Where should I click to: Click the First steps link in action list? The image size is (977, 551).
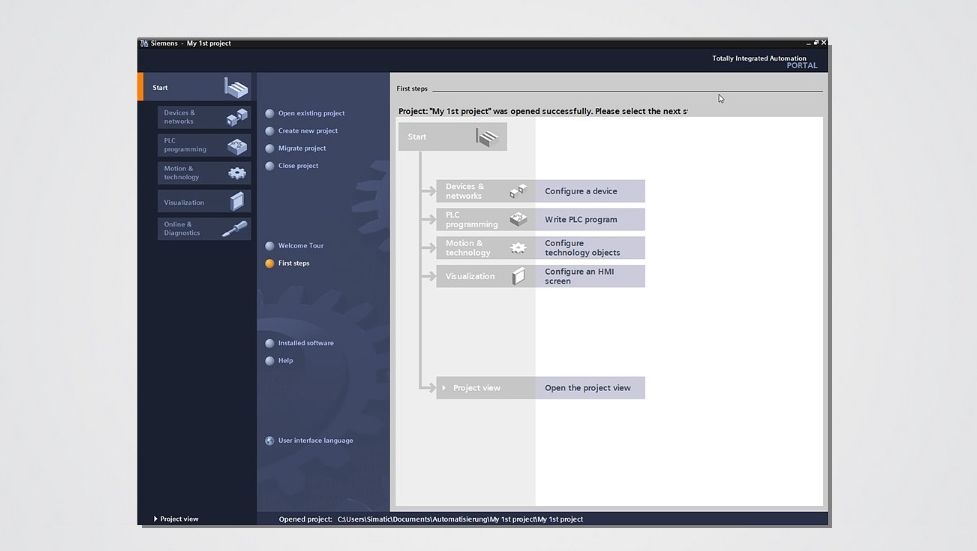click(x=293, y=263)
